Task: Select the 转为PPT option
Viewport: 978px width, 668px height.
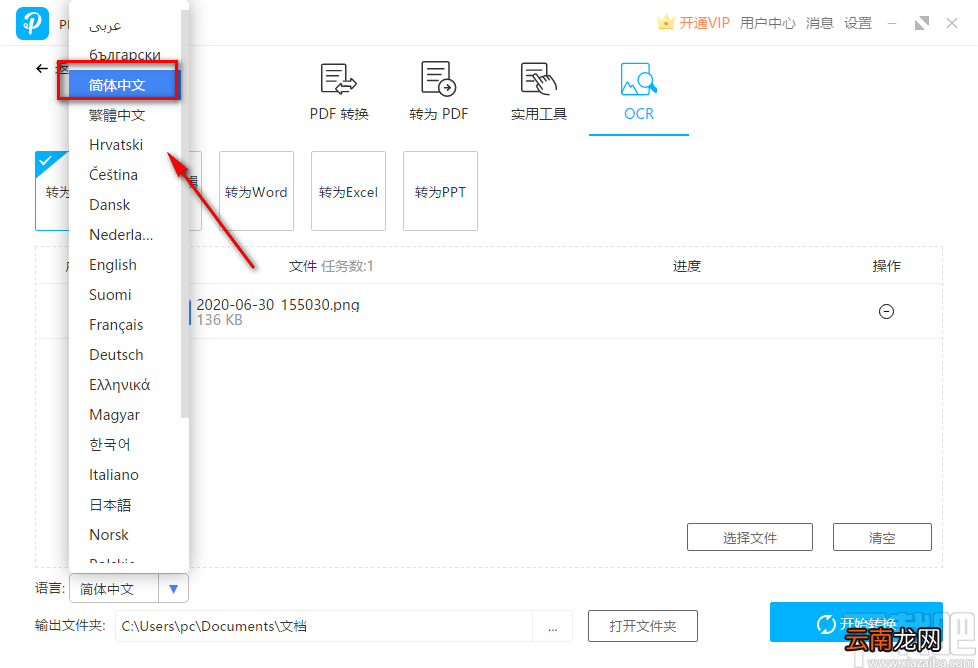Action: [440, 191]
